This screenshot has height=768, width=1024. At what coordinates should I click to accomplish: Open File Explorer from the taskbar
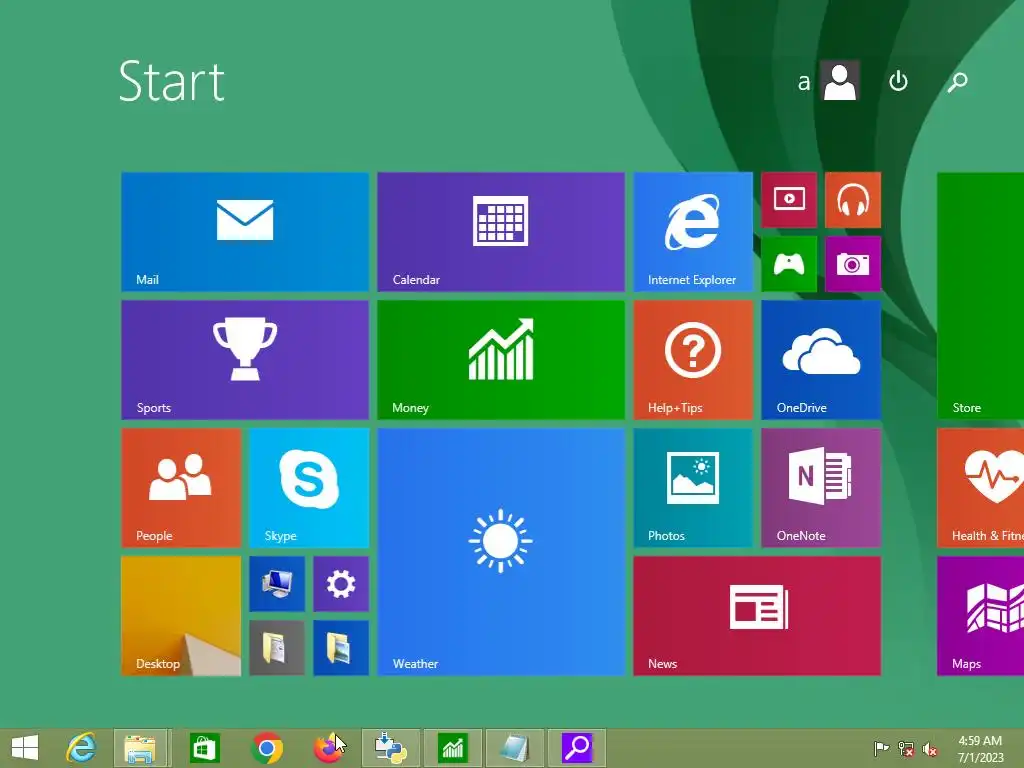pos(140,748)
